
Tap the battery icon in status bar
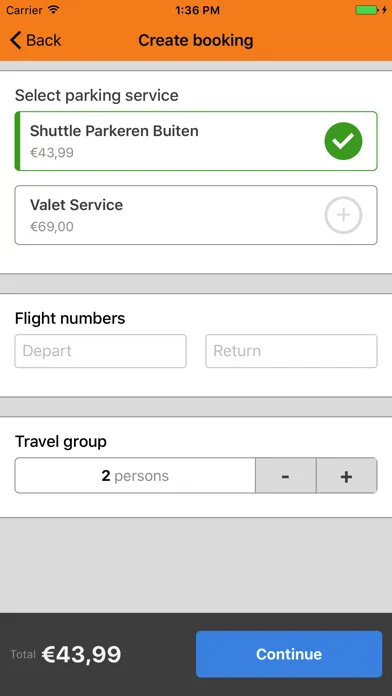[x=367, y=10]
